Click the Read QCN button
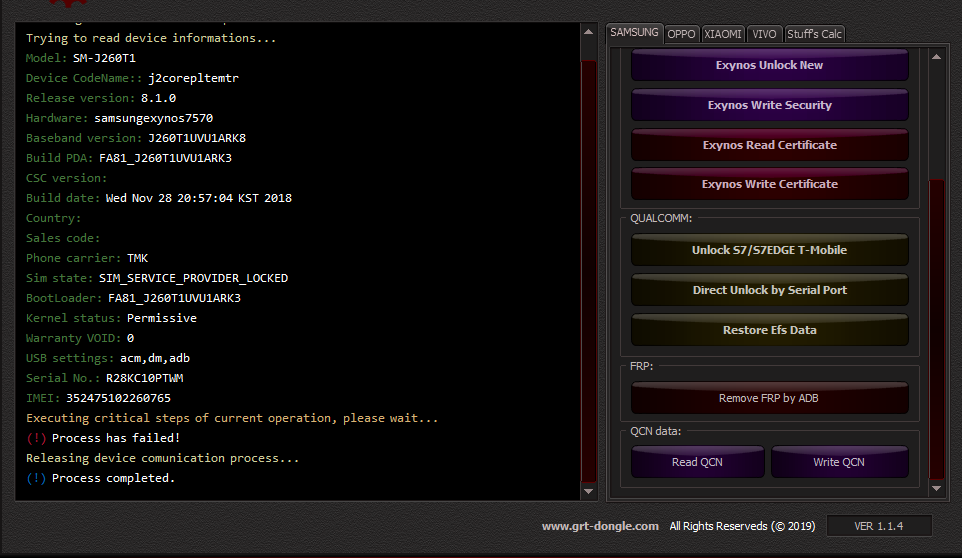Viewport: 962px width, 558px height. 698,462
